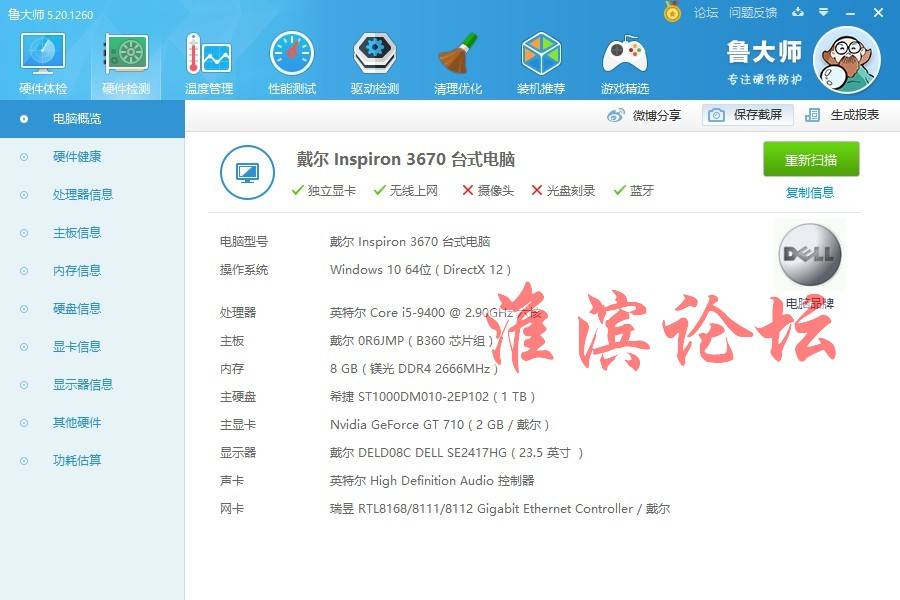Open the title bar dropdown menu arrow
This screenshot has height=600, width=900.
(x=824, y=12)
